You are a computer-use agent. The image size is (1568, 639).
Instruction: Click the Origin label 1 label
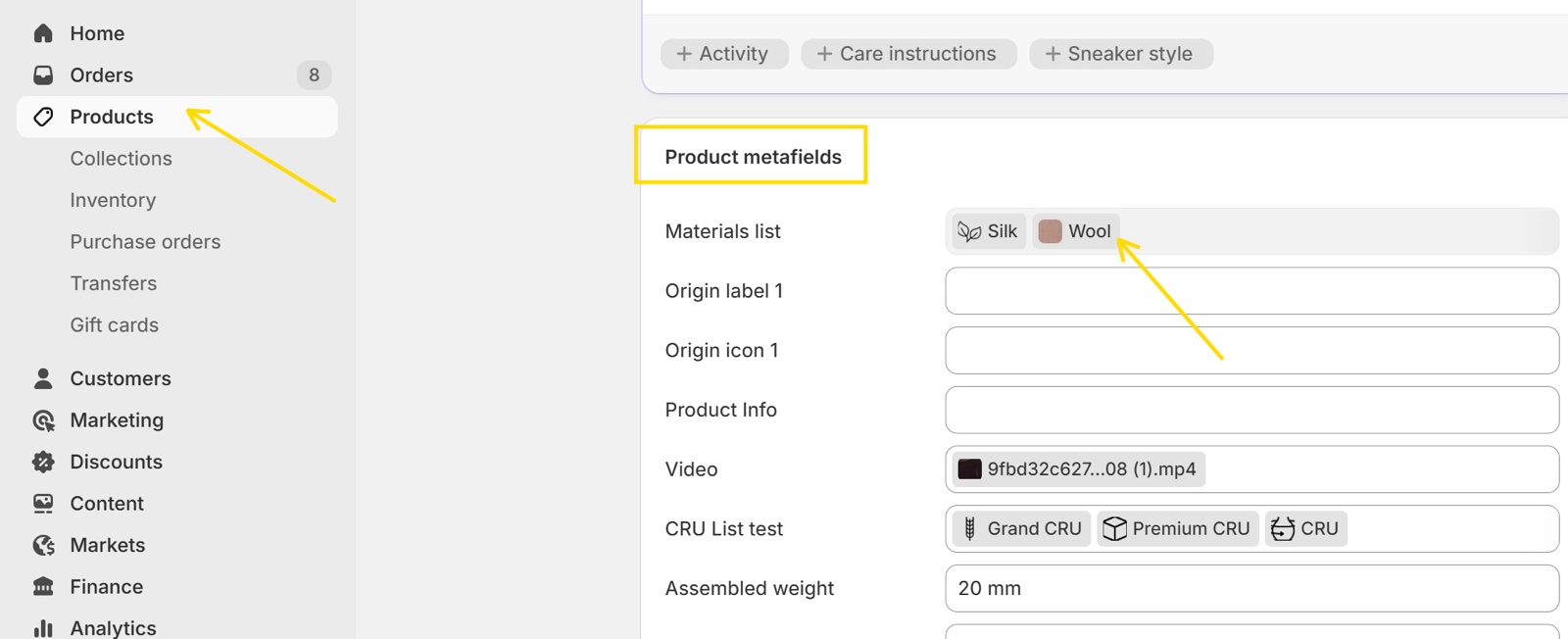pyautogui.click(x=723, y=291)
